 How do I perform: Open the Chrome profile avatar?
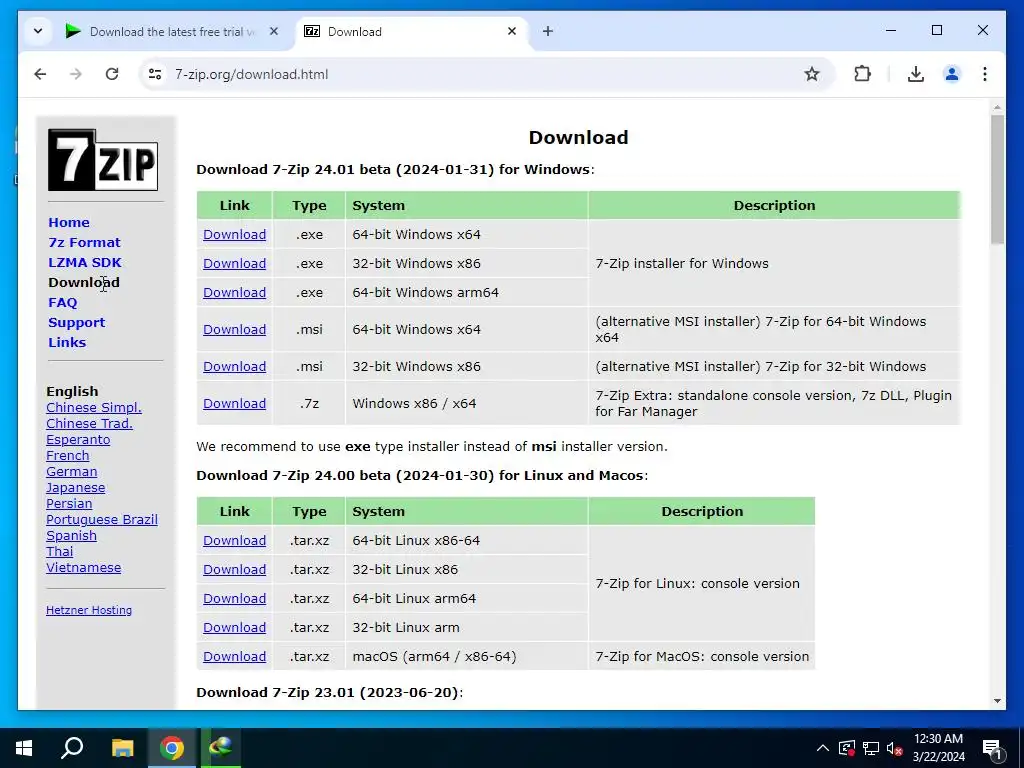[x=952, y=74]
